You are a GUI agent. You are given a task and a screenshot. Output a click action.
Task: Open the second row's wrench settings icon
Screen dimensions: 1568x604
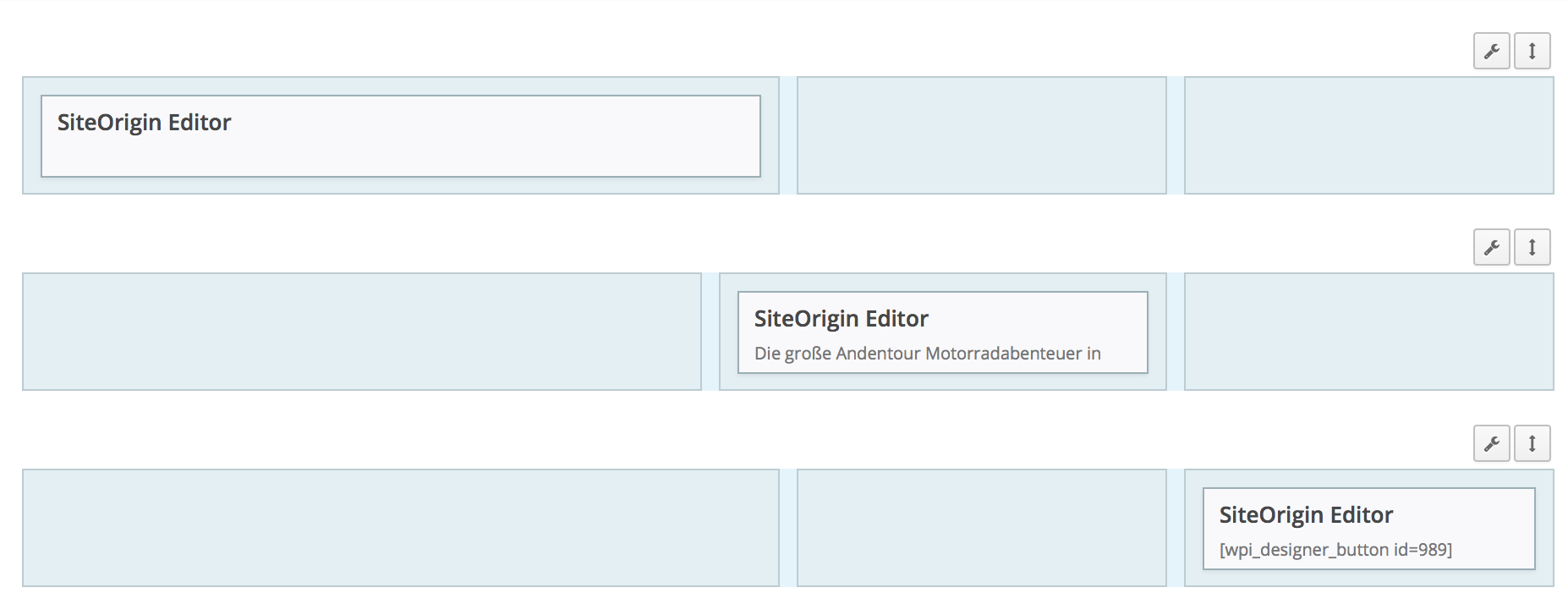pos(1491,247)
